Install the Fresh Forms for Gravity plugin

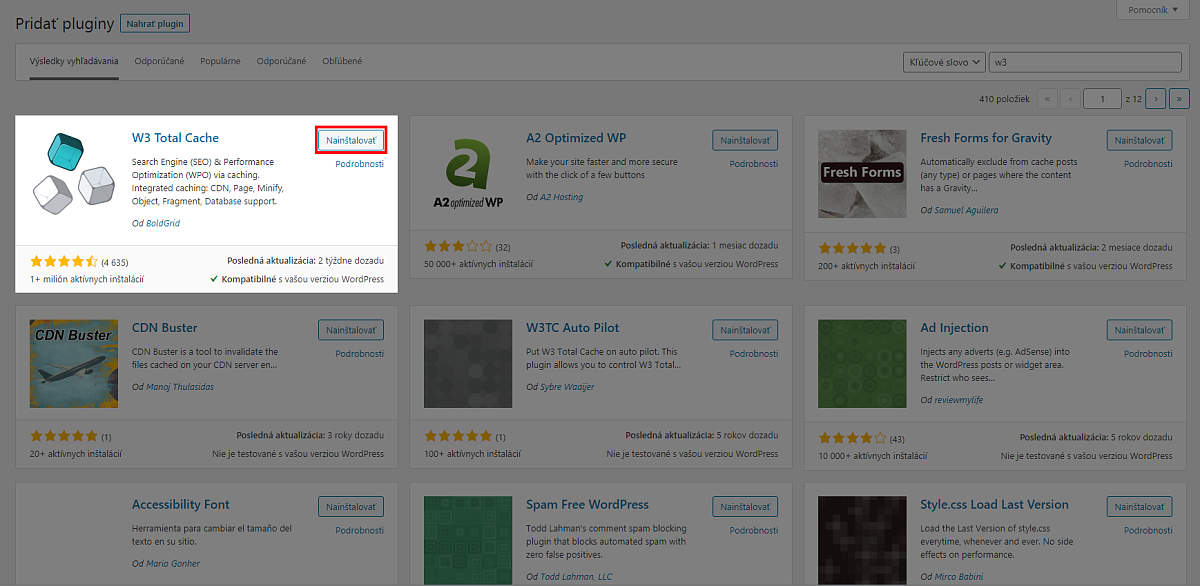[x=1139, y=140]
